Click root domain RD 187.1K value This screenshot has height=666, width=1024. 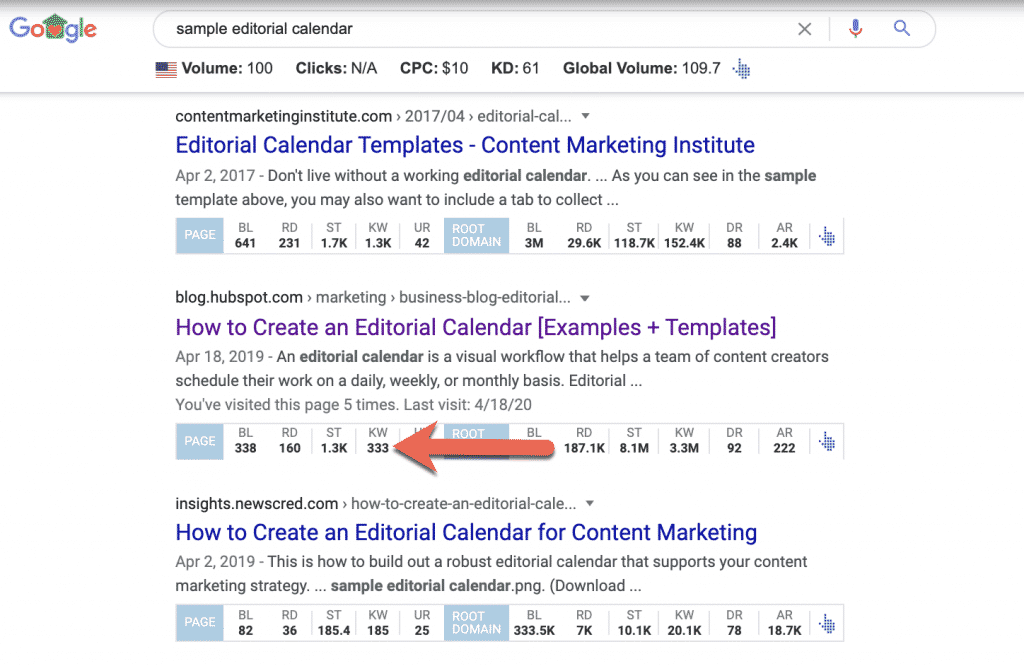[x=584, y=441]
